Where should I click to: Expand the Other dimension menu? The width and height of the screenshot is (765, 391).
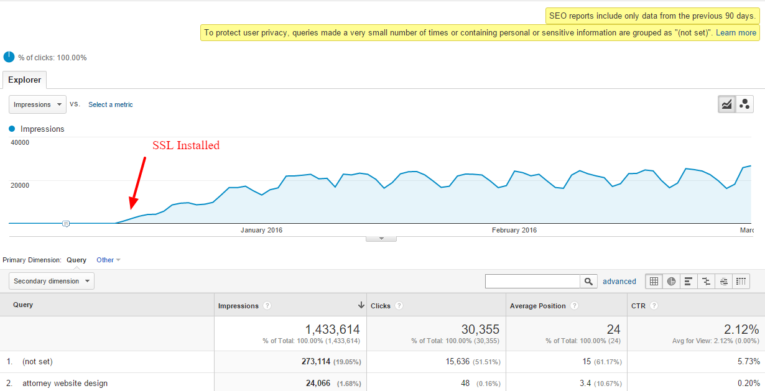(x=108, y=260)
